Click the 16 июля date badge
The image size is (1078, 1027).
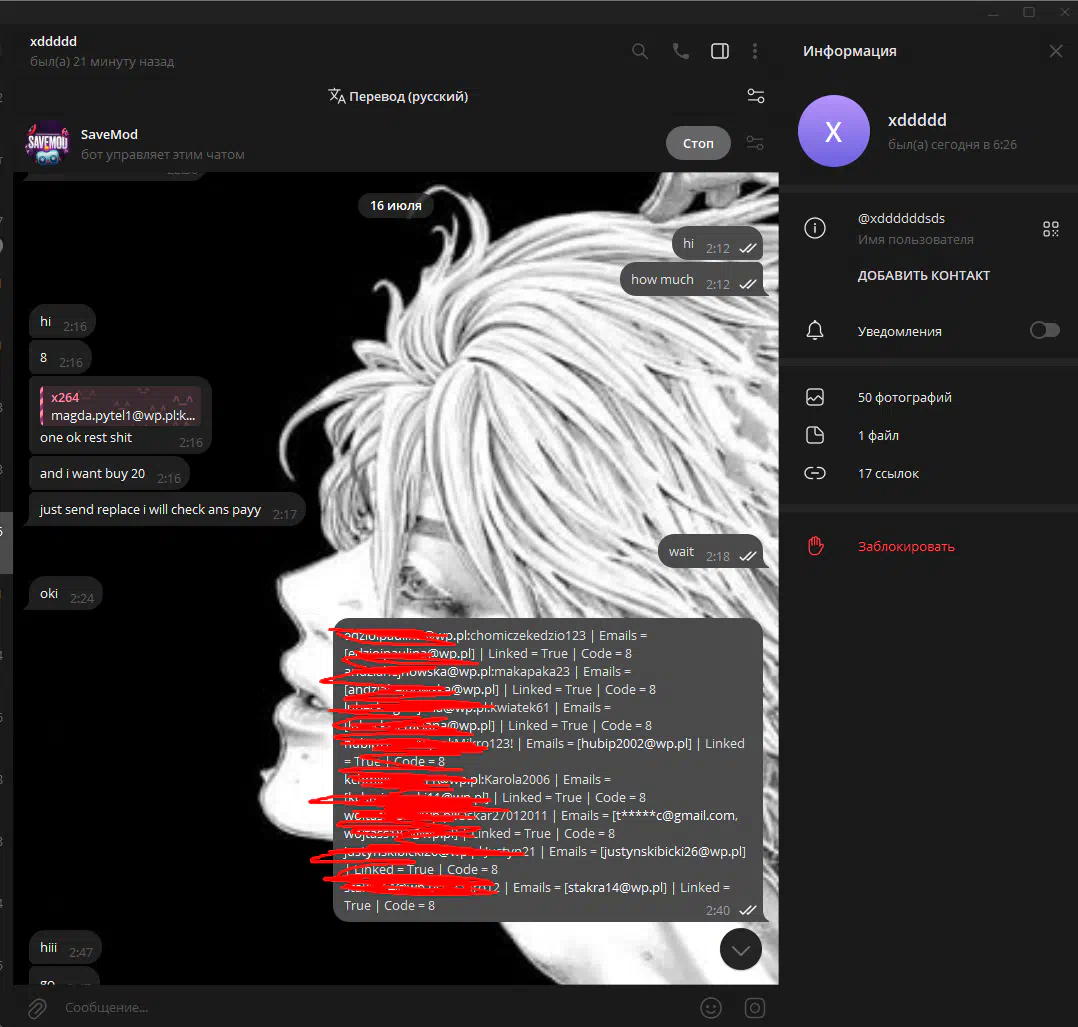tap(395, 206)
